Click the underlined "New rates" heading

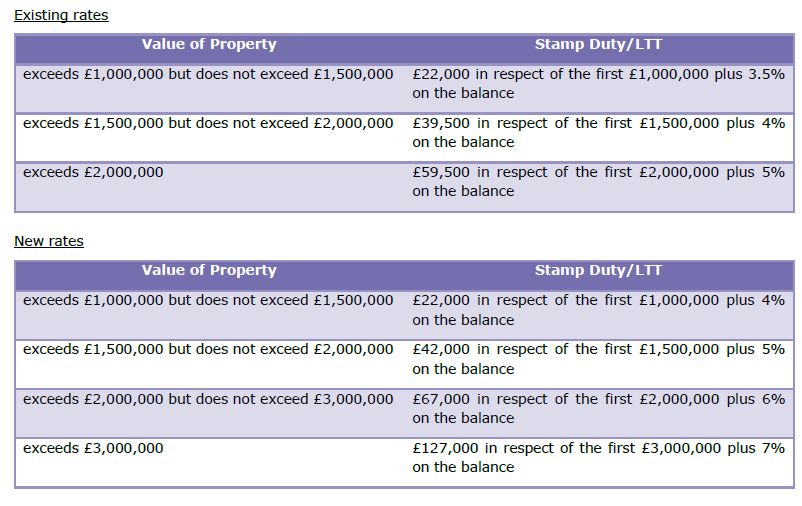(49, 242)
